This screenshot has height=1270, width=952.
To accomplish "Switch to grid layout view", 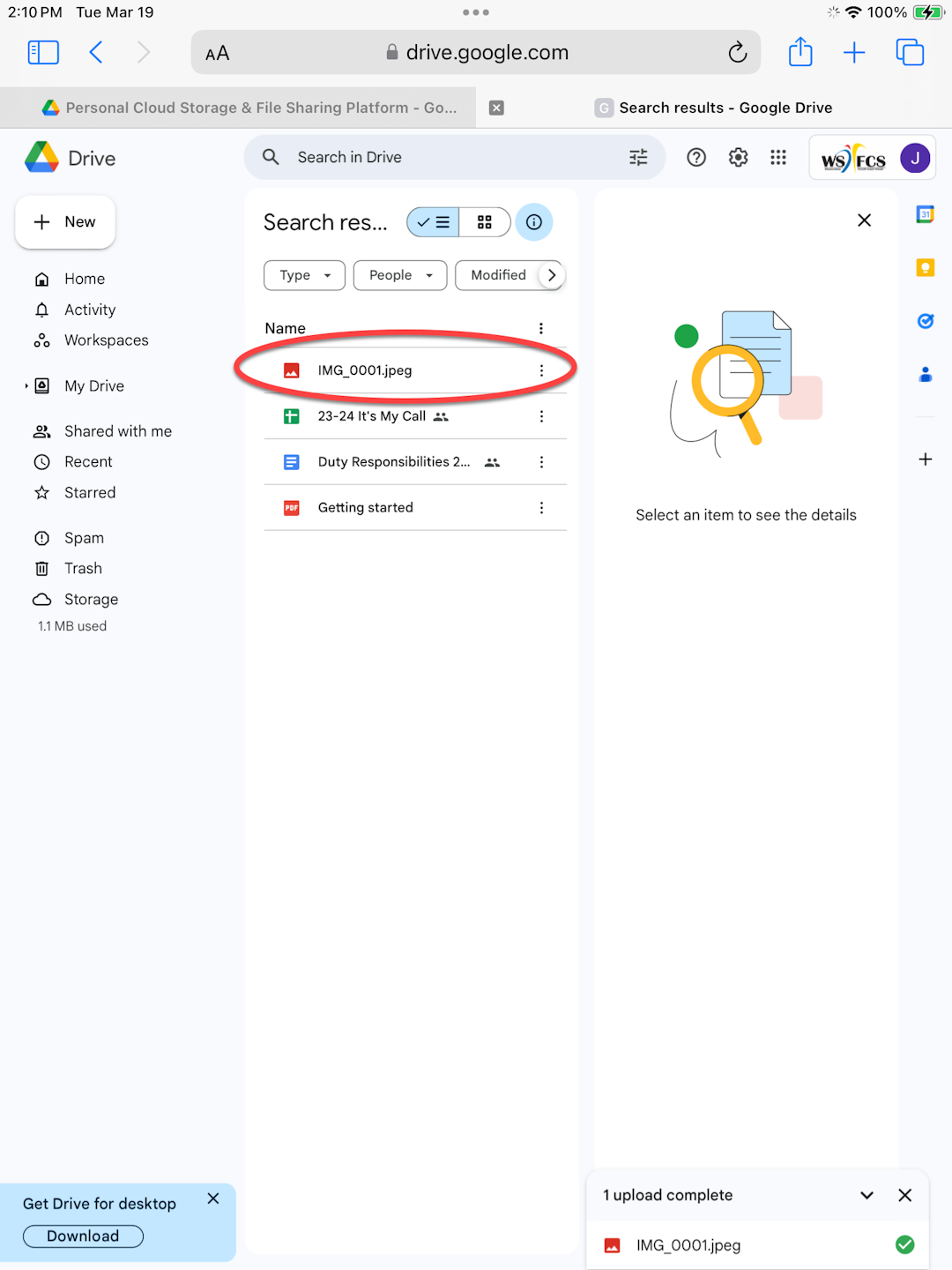I will click(x=485, y=222).
